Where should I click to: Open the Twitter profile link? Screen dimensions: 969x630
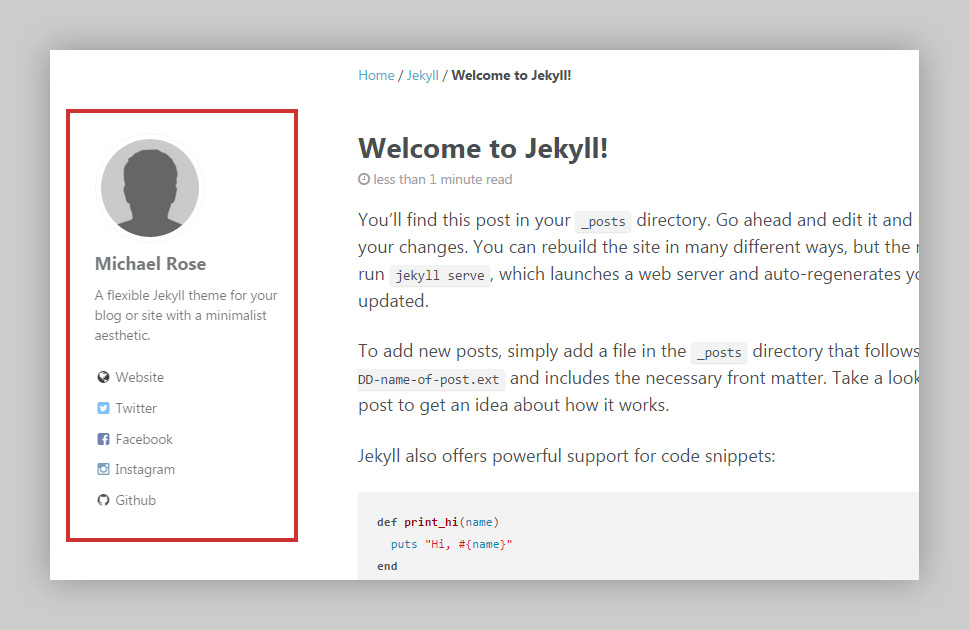(136, 408)
